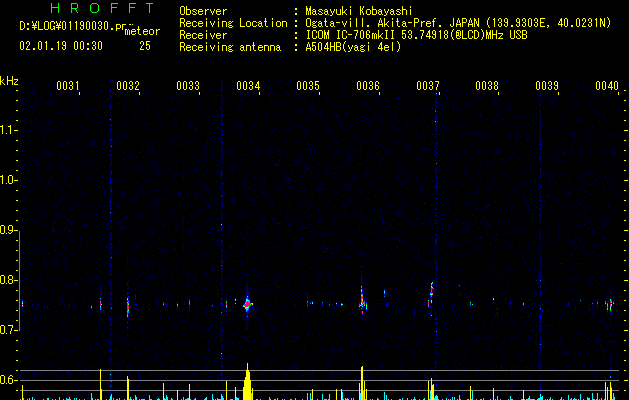Click the word meteor label
629x400 pixels.
(x=142, y=31)
